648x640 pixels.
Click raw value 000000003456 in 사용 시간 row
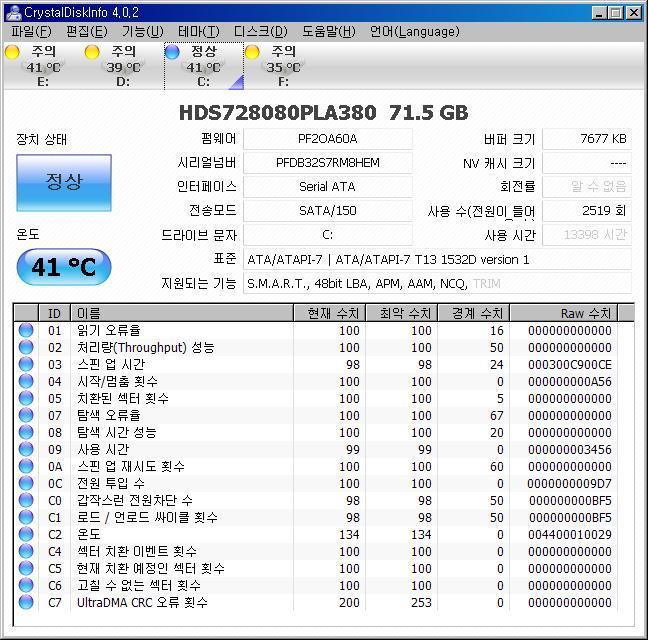569,450
